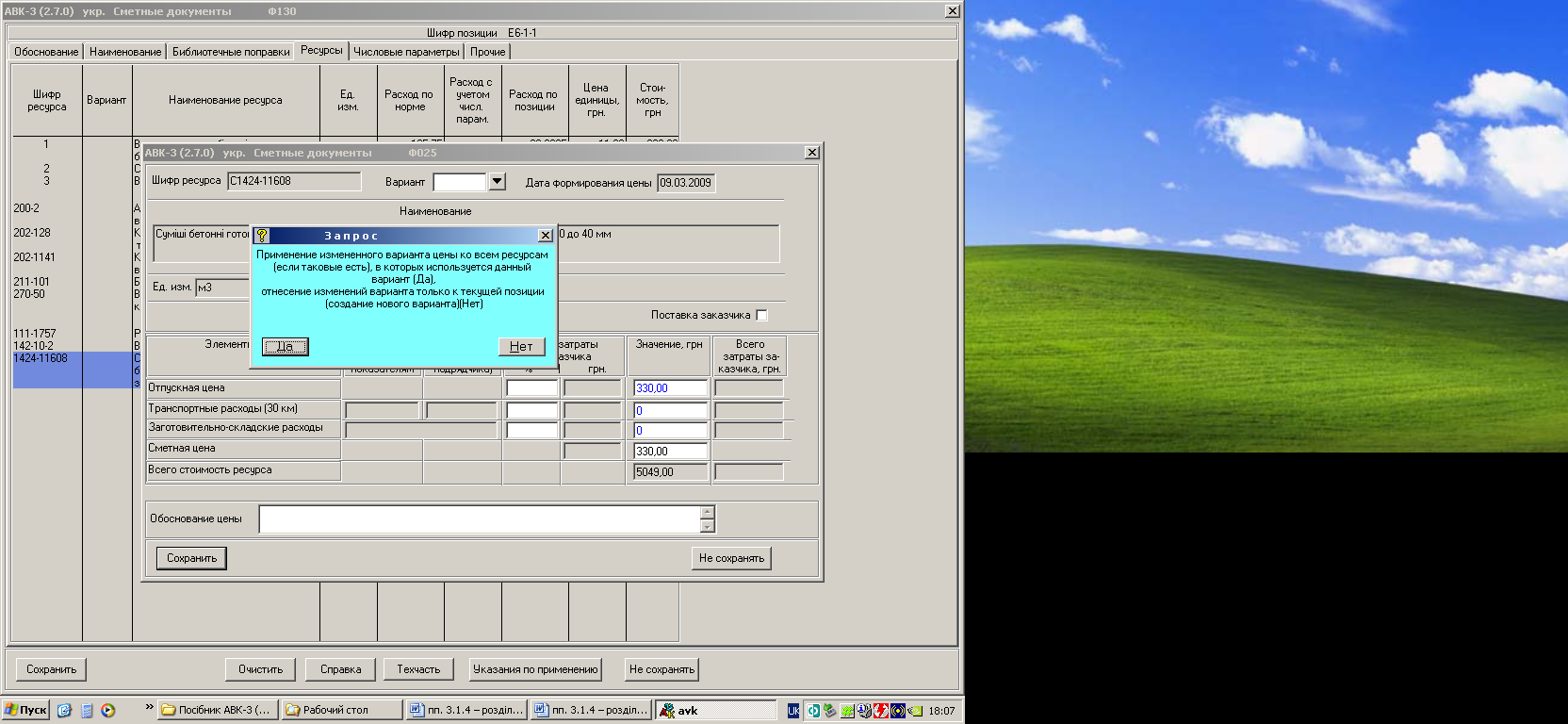Image resolution: width=1568 pixels, height=724 pixels.
Task: Click the Расход по норме column header
Action: pyautogui.click(x=409, y=101)
